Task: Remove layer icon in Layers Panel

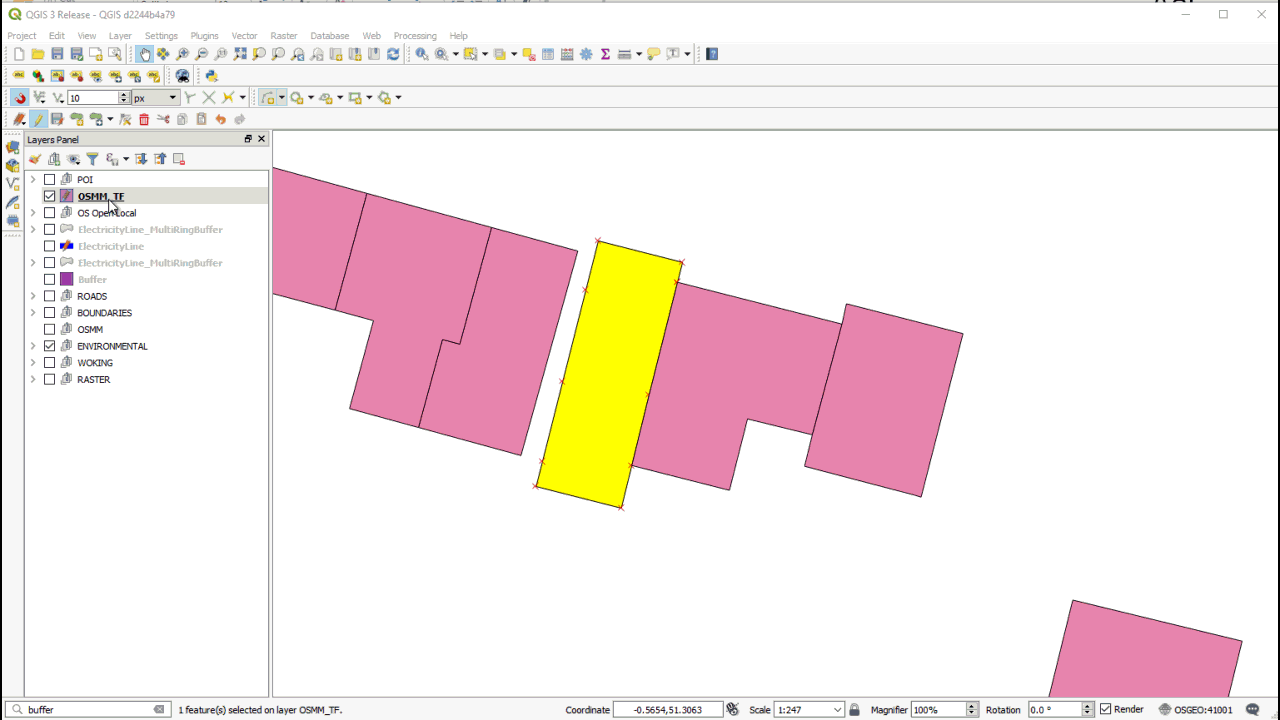Action: (179, 159)
